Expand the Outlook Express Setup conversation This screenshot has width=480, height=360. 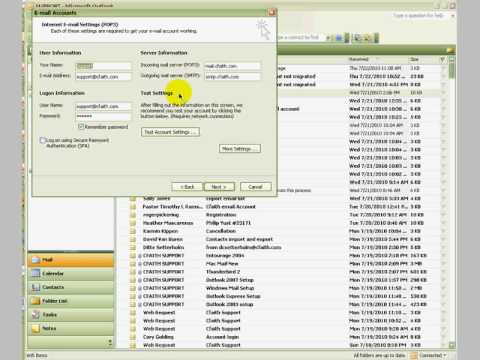click(140, 296)
